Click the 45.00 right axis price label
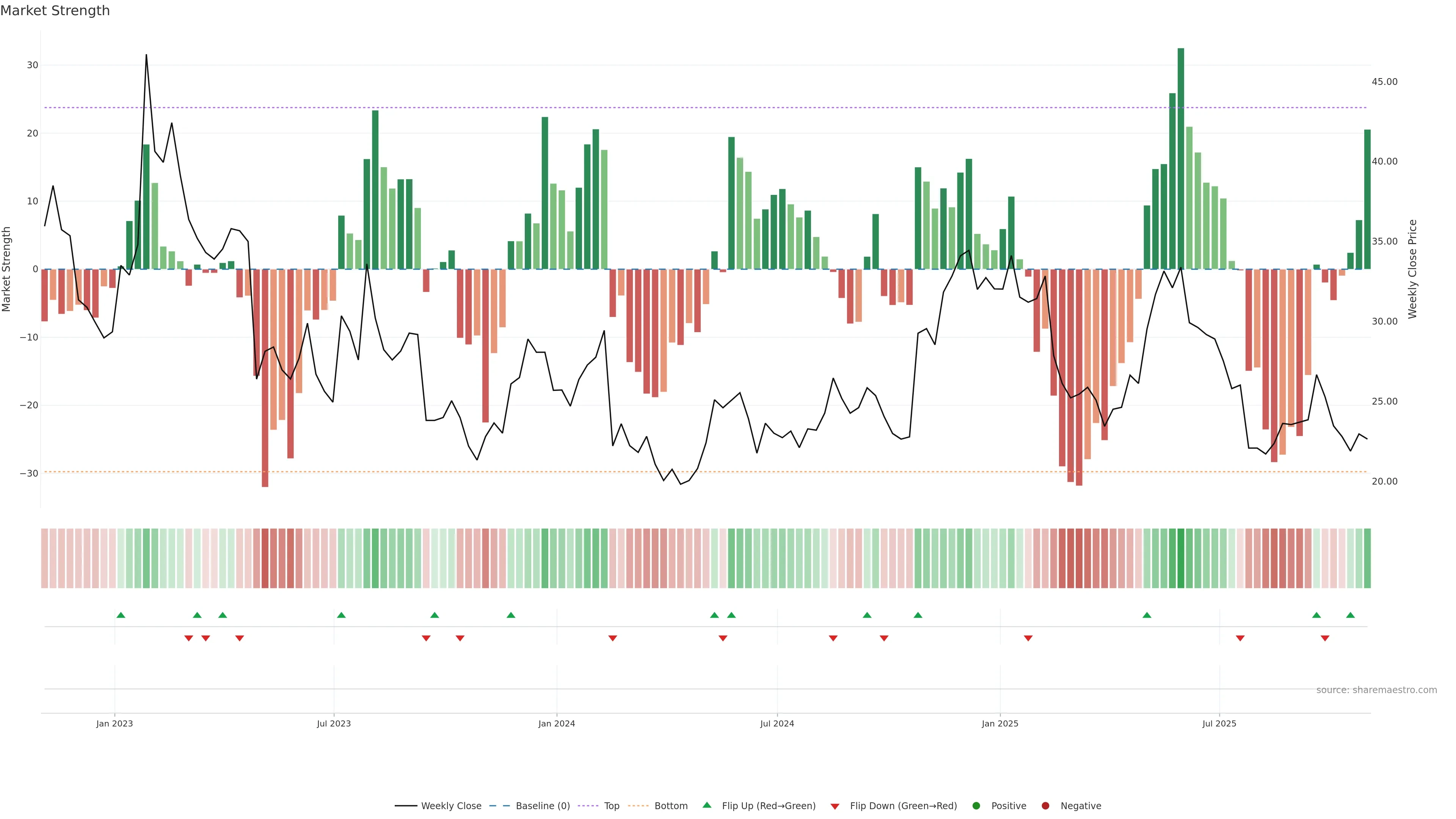 click(1384, 82)
